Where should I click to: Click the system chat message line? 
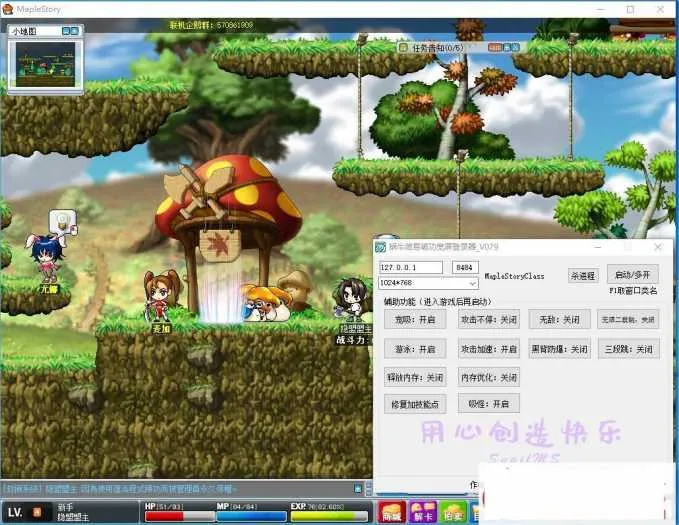click(119, 489)
